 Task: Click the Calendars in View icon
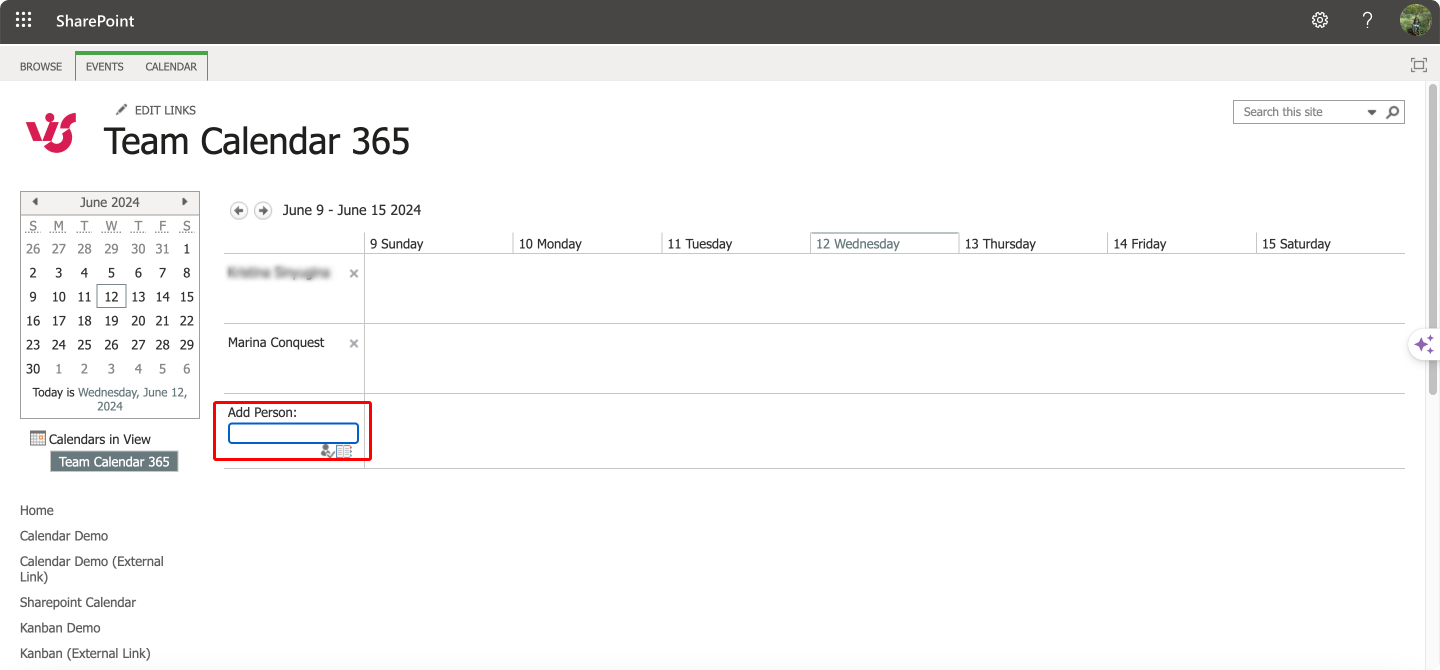point(38,439)
